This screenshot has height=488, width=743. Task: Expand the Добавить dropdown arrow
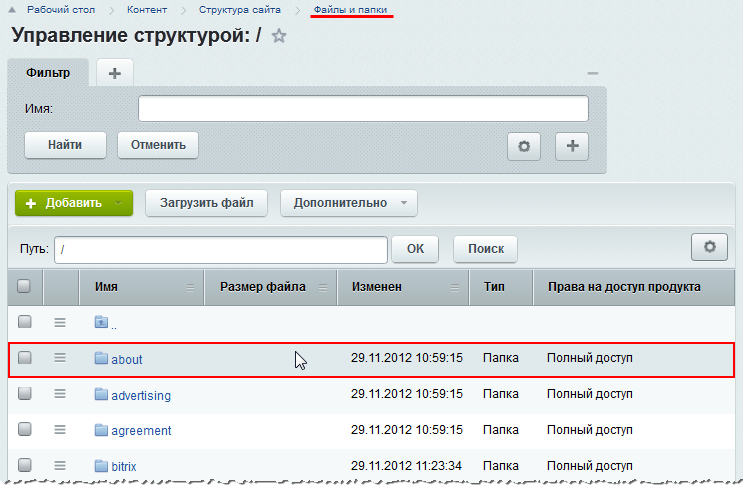click(118, 203)
